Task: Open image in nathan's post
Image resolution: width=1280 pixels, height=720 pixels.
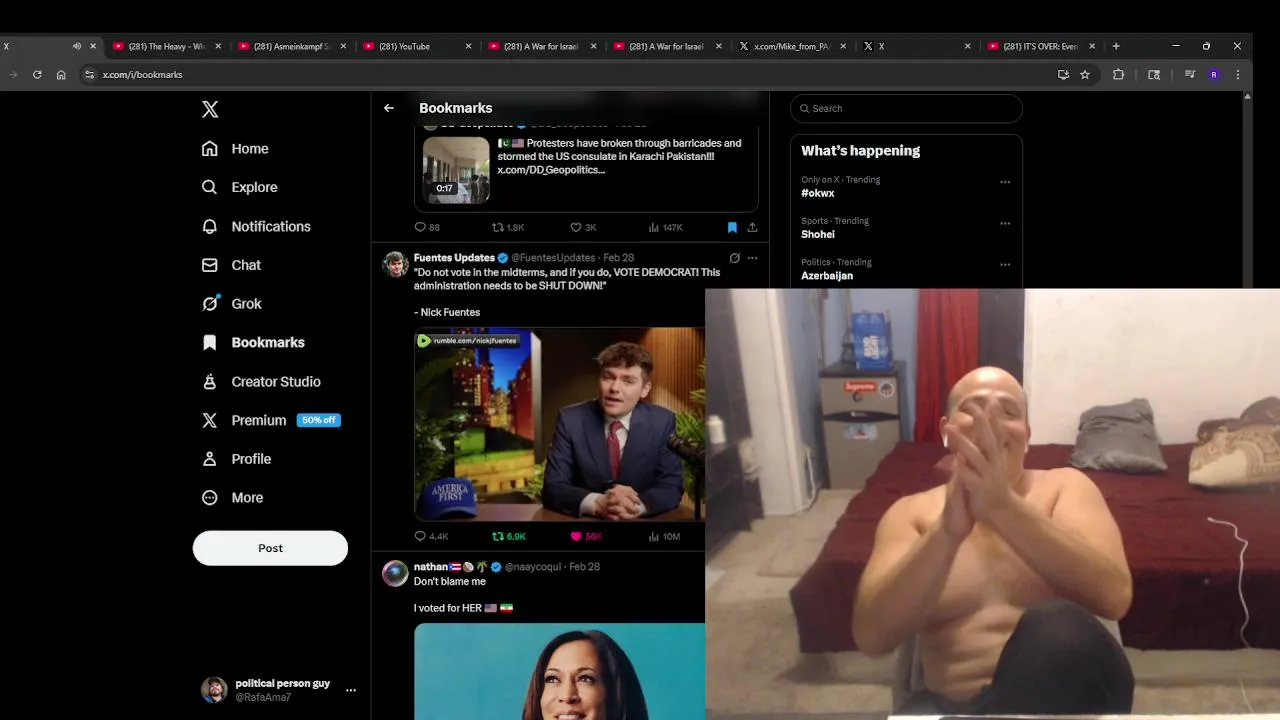Action: pos(560,671)
